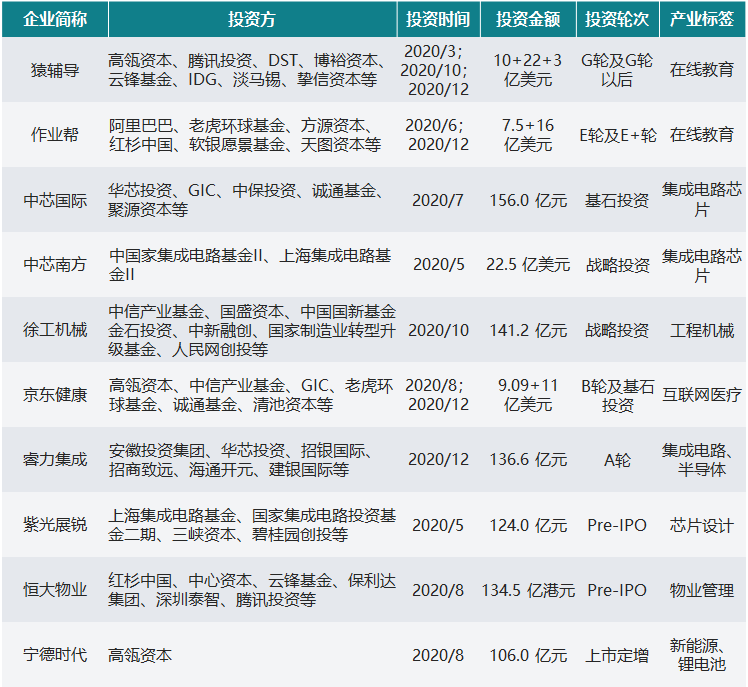Image resolution: width=748 pixels, height=687 pixels.
Task: Click the 紫光展锐 company name cell
Action: pos(55,525)
